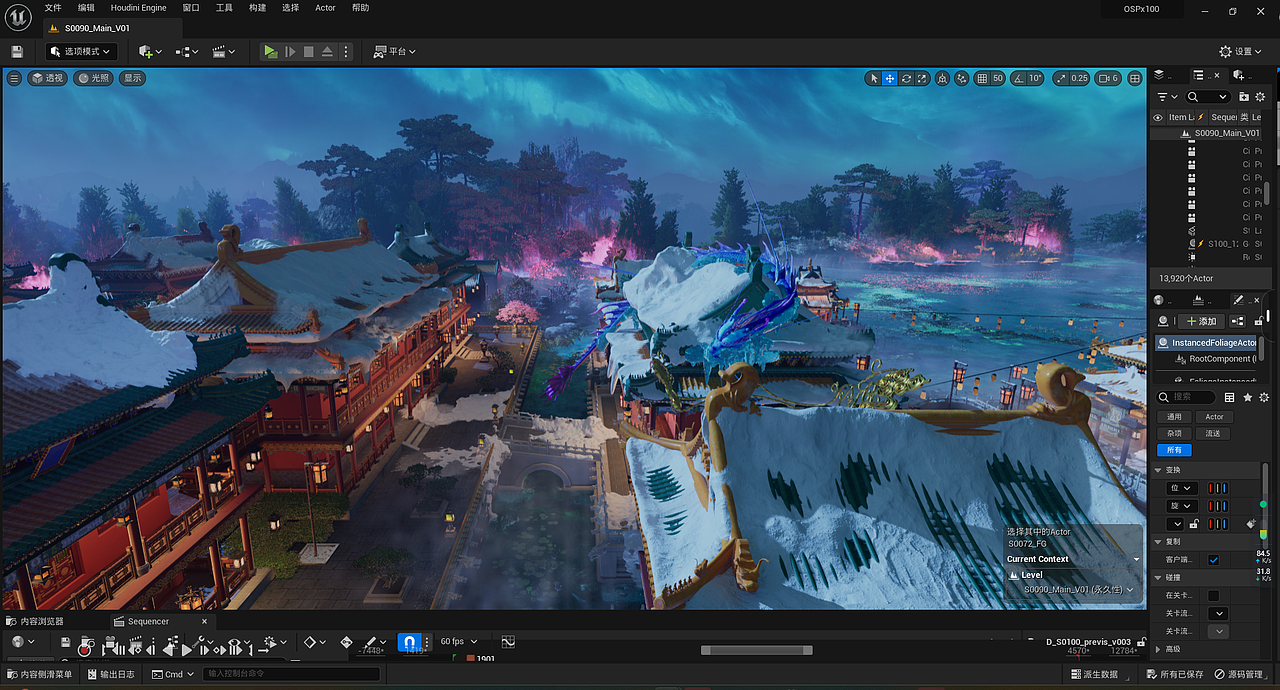Open the 文件 menu
The width and height of the screenshot is (1280, 690).
click(x=53, y=8)
